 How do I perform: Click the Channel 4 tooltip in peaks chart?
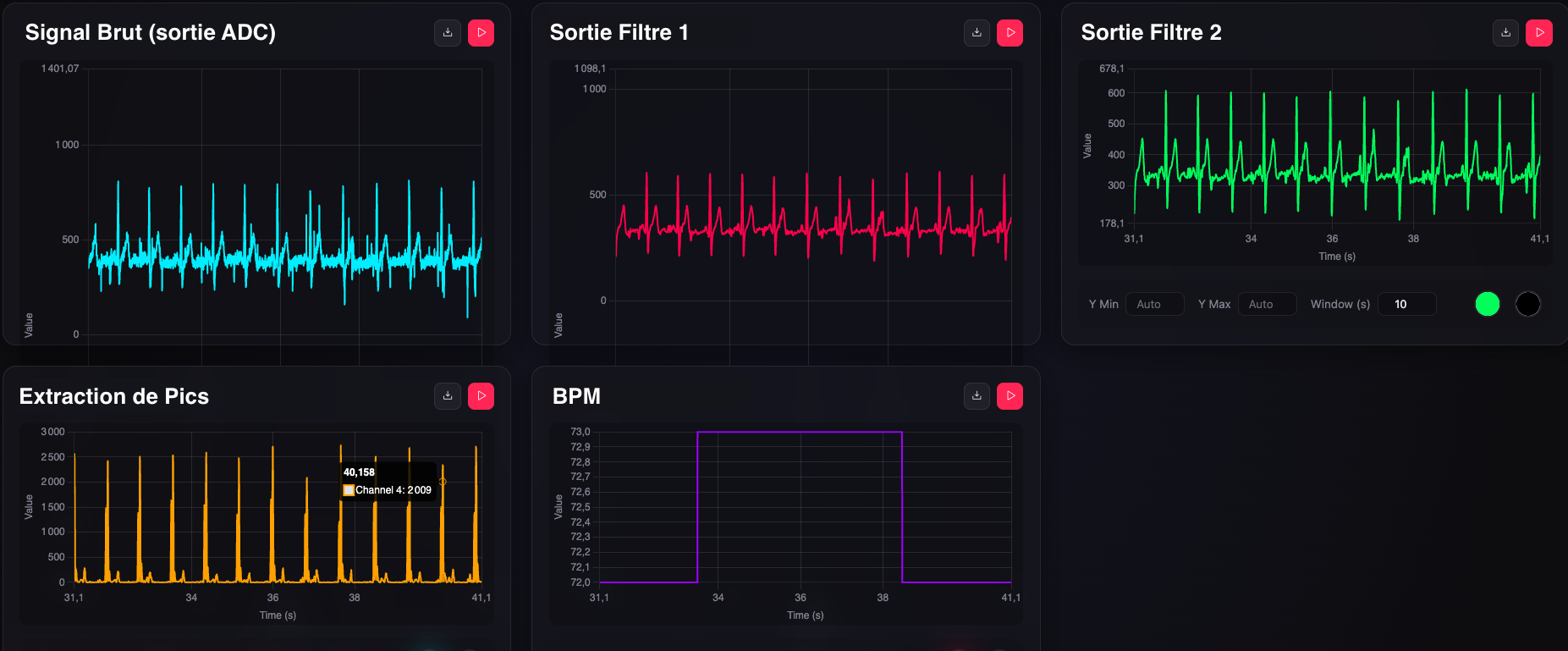point(388,482)
